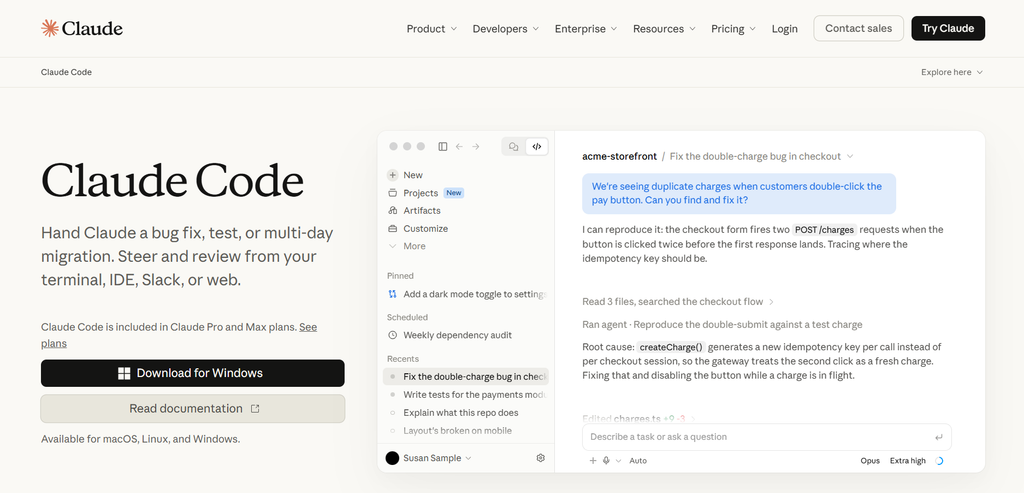This screenshot has width=1024, height=493.
Task: Expand the Resources menu chevron
Action: click(692, 29)
